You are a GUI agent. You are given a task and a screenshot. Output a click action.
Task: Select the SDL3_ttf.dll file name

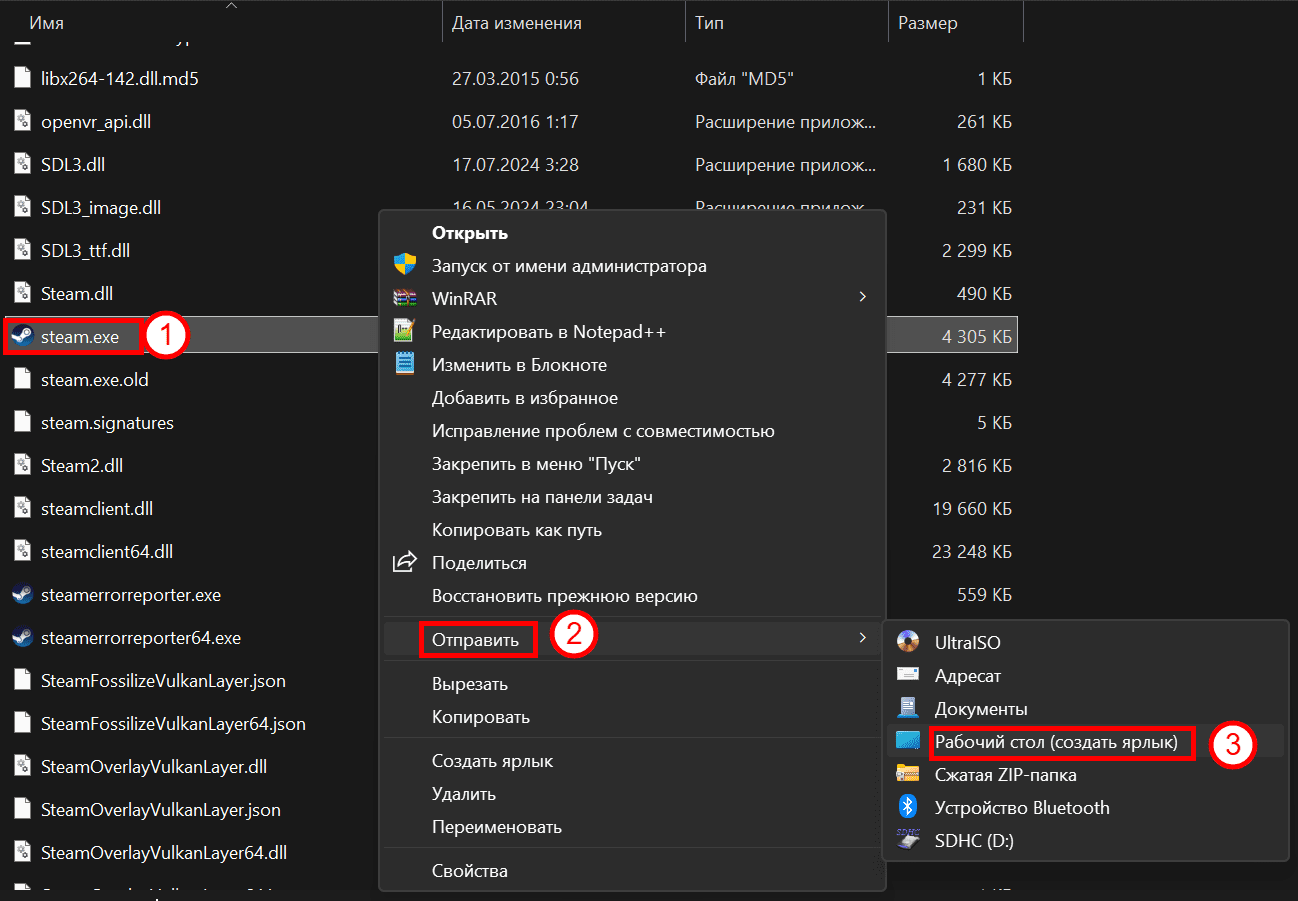pyautogui.click(x=86, y=250)
